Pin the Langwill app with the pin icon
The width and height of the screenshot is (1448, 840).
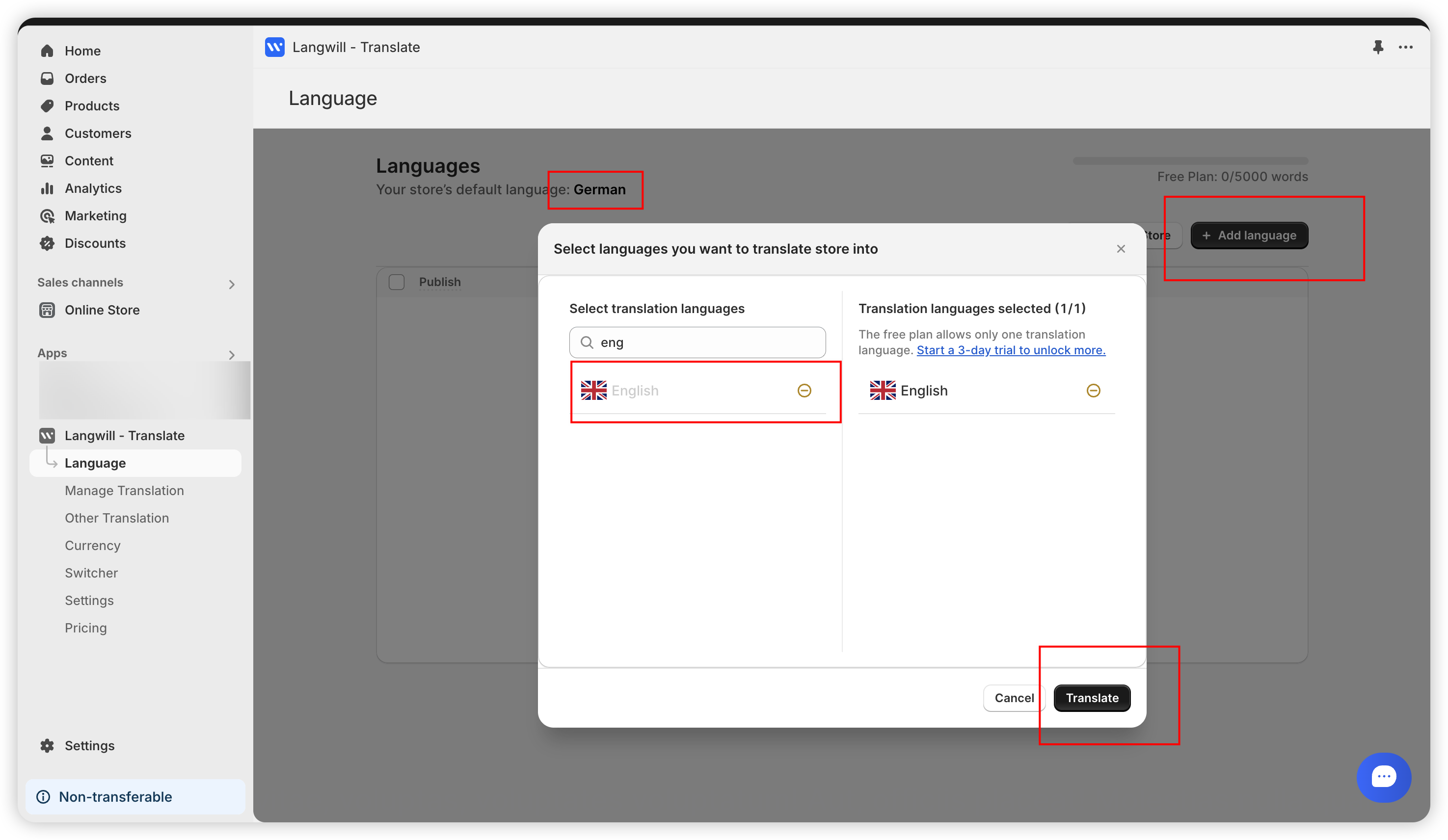[x=1378, y=47]
